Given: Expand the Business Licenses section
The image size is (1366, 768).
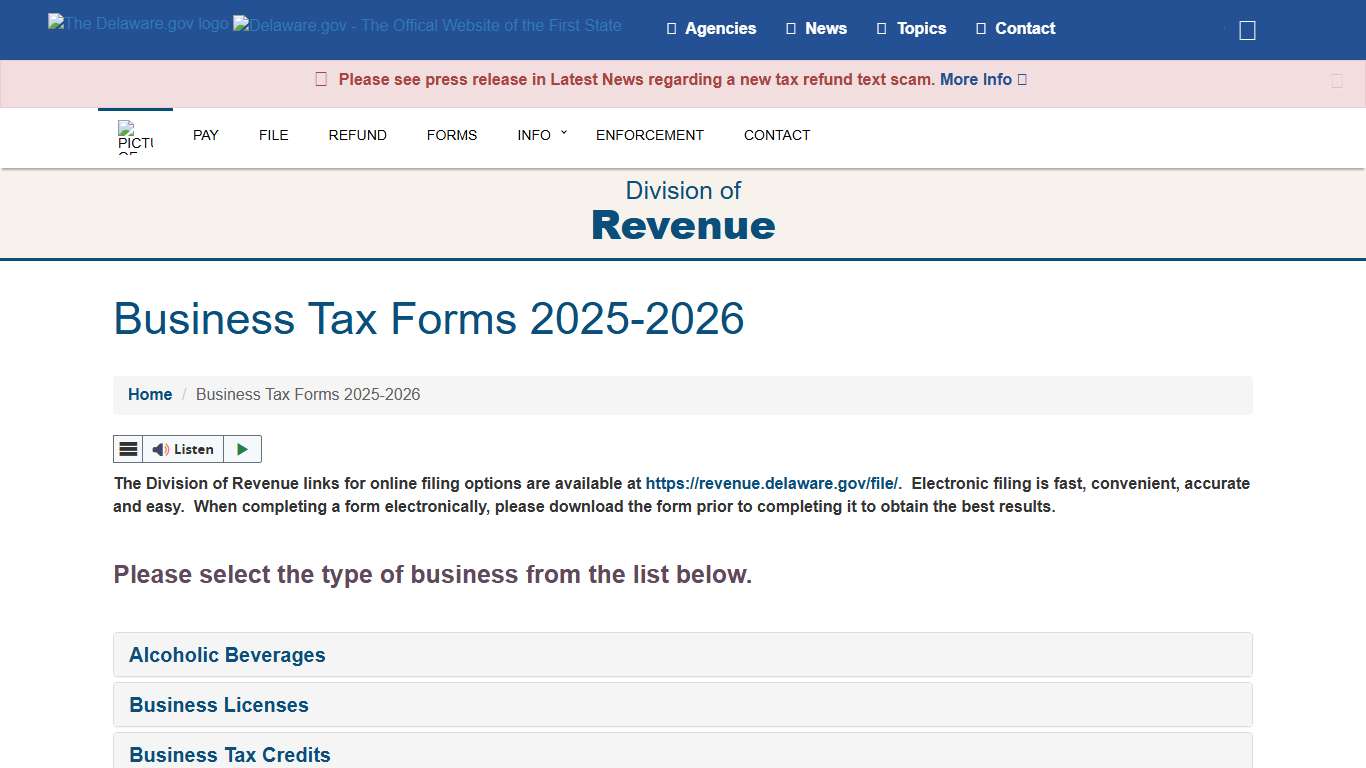Looking at the screenshot, I should tap(219, 705).
